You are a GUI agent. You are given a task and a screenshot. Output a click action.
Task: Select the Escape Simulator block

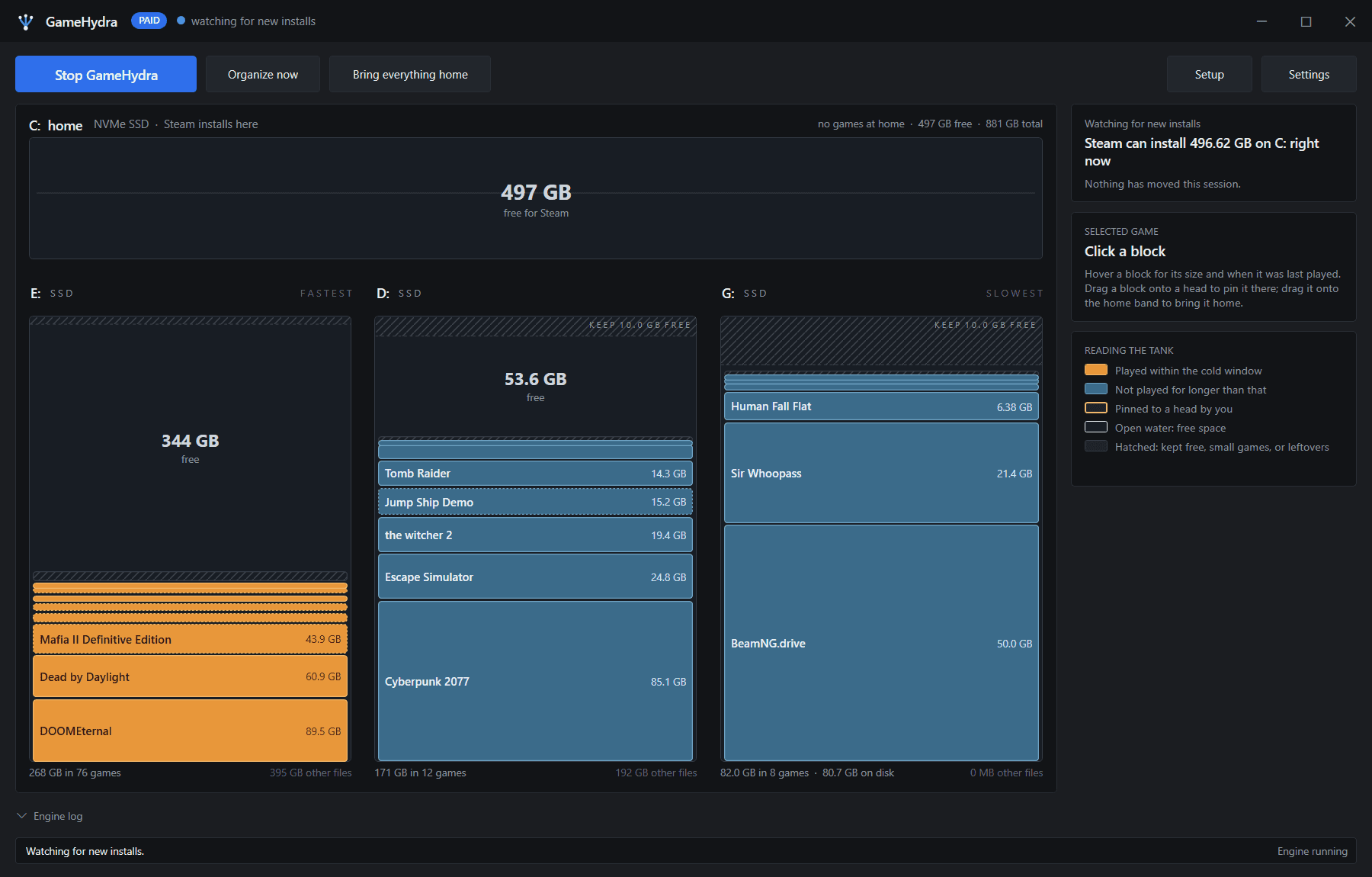535,577
